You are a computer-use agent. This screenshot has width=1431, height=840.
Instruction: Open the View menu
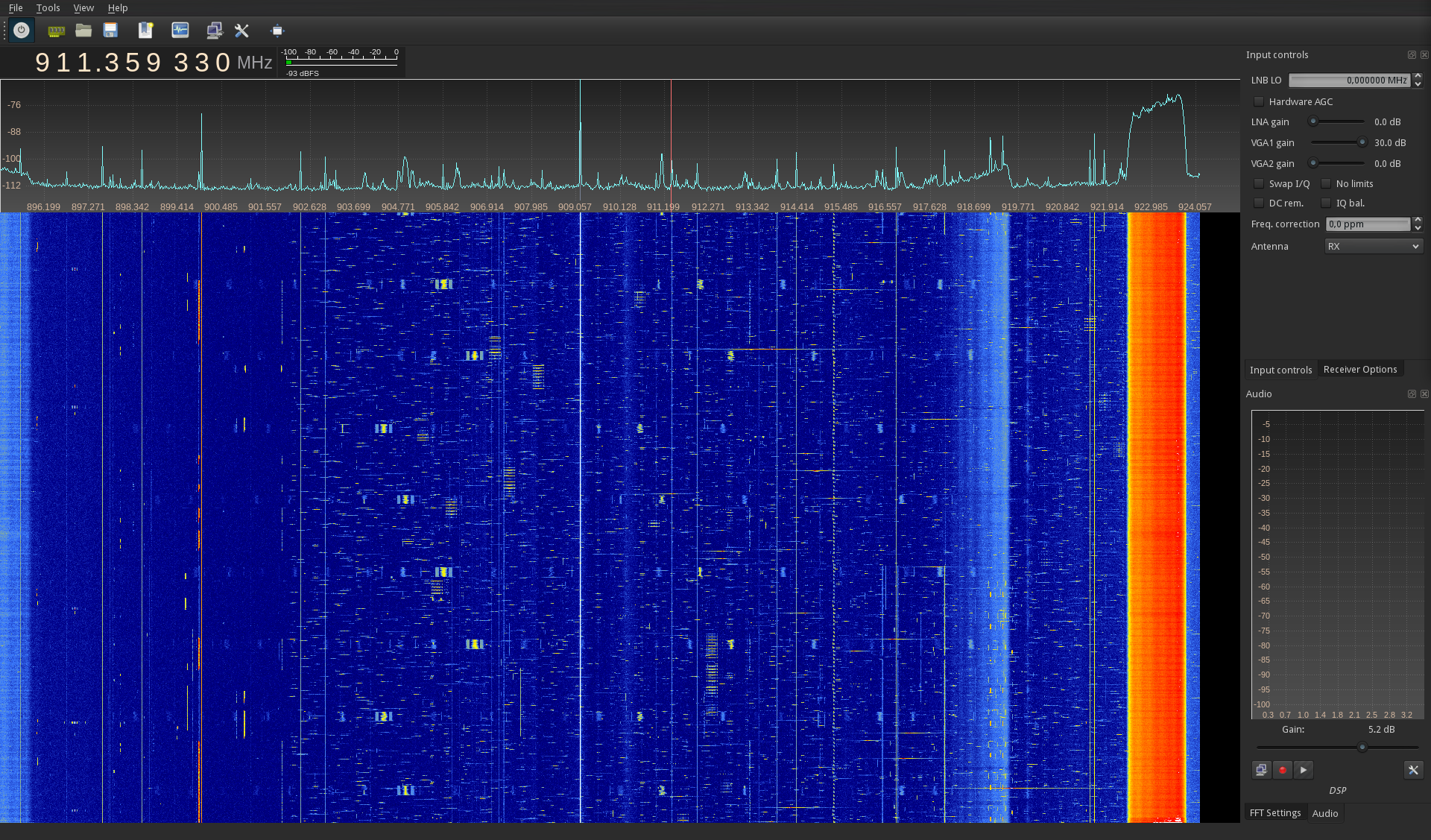pyautogui.click(x=83, y=7)
